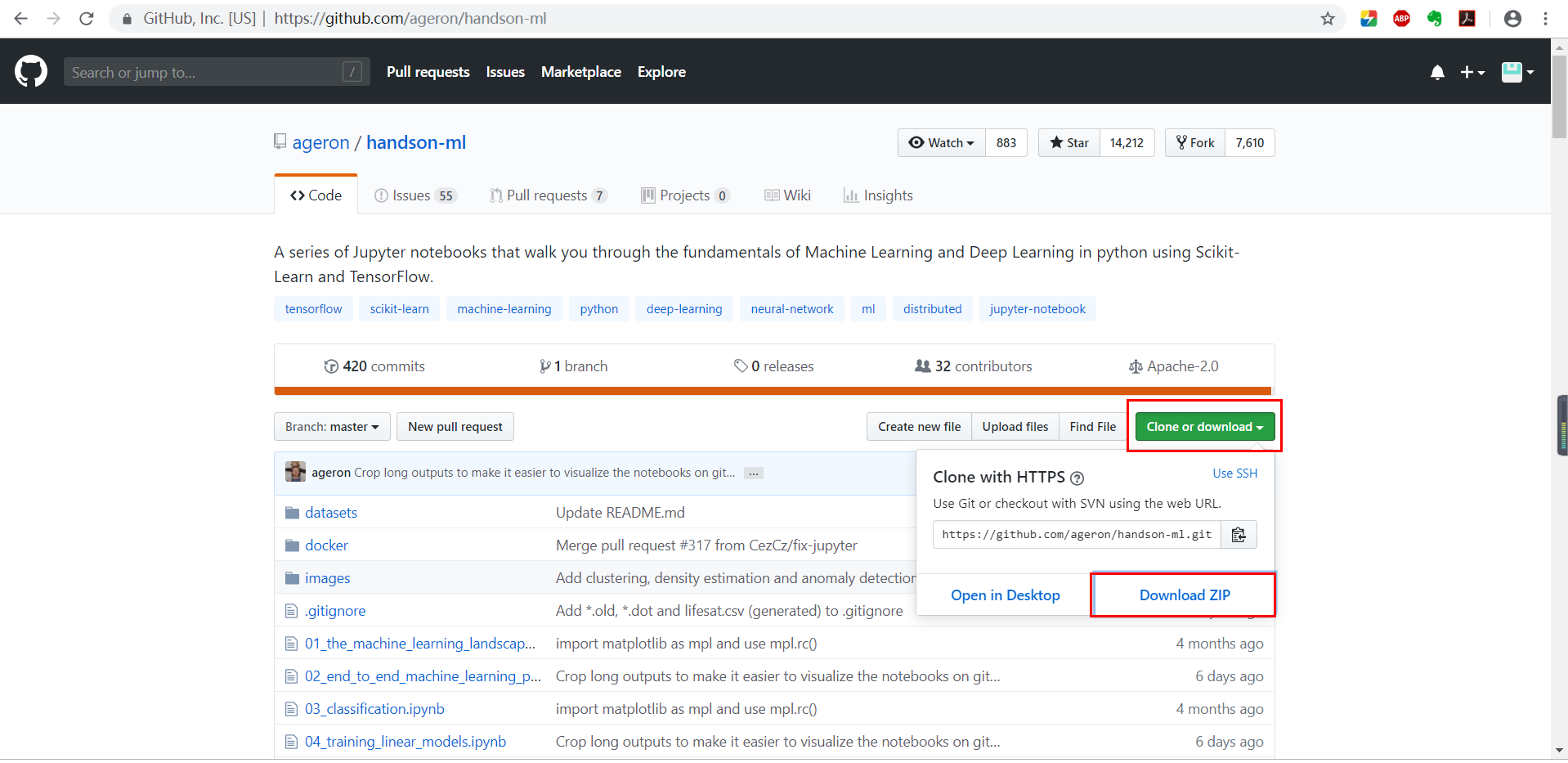Switch to the Wiki tab

click(x=788, y=195)
